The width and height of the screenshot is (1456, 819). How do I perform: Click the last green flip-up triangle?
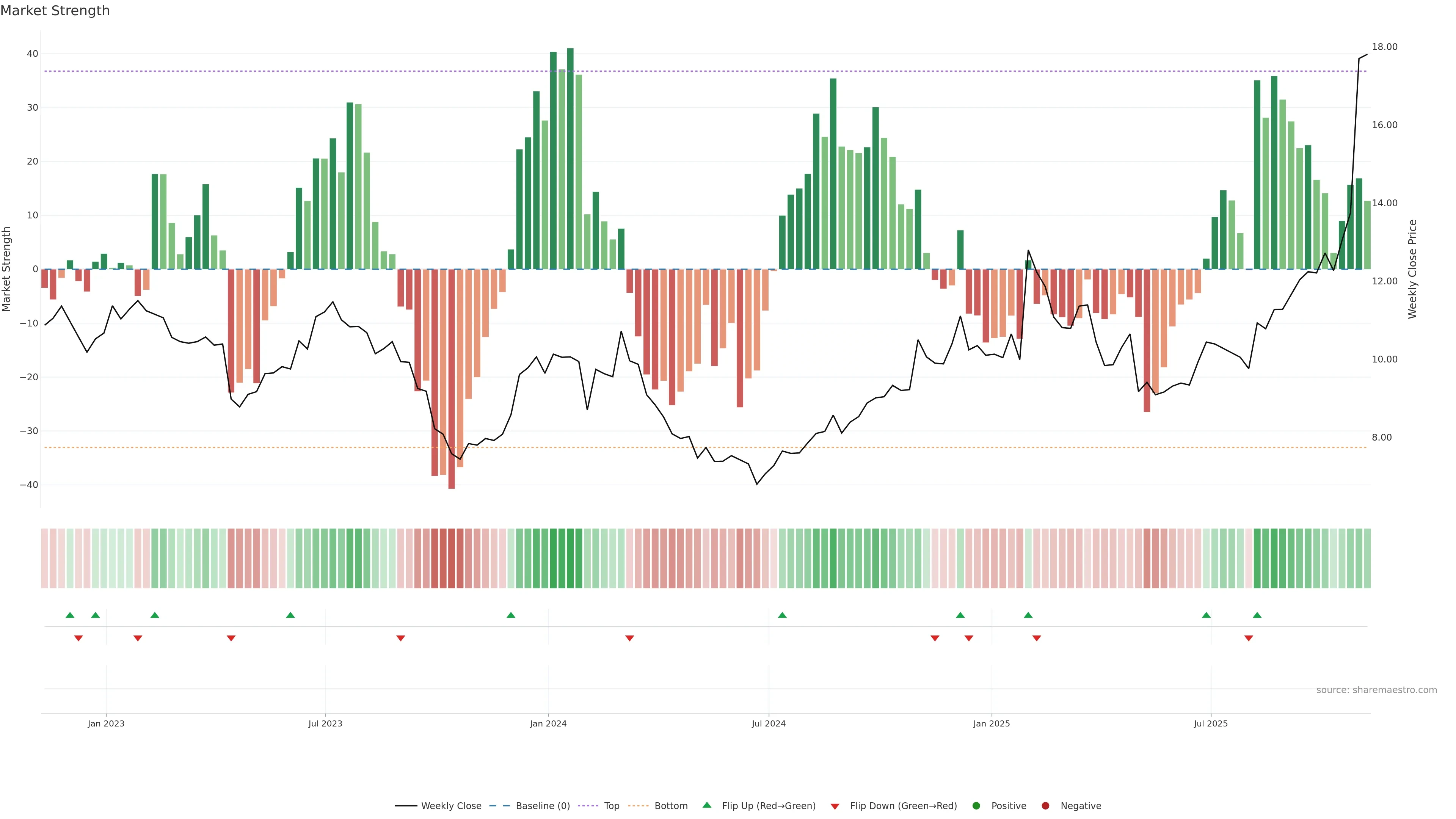click(x=1257, y=615)
